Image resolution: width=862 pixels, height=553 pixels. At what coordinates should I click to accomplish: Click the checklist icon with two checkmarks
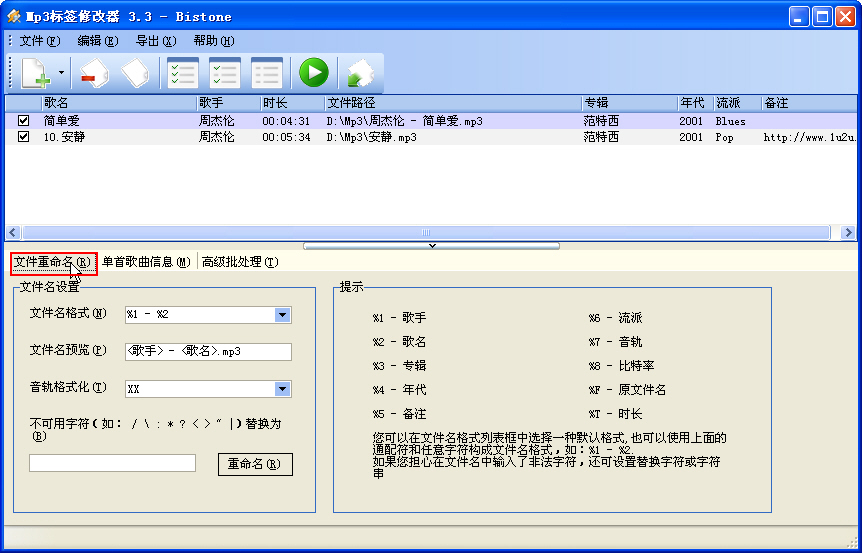224,73
